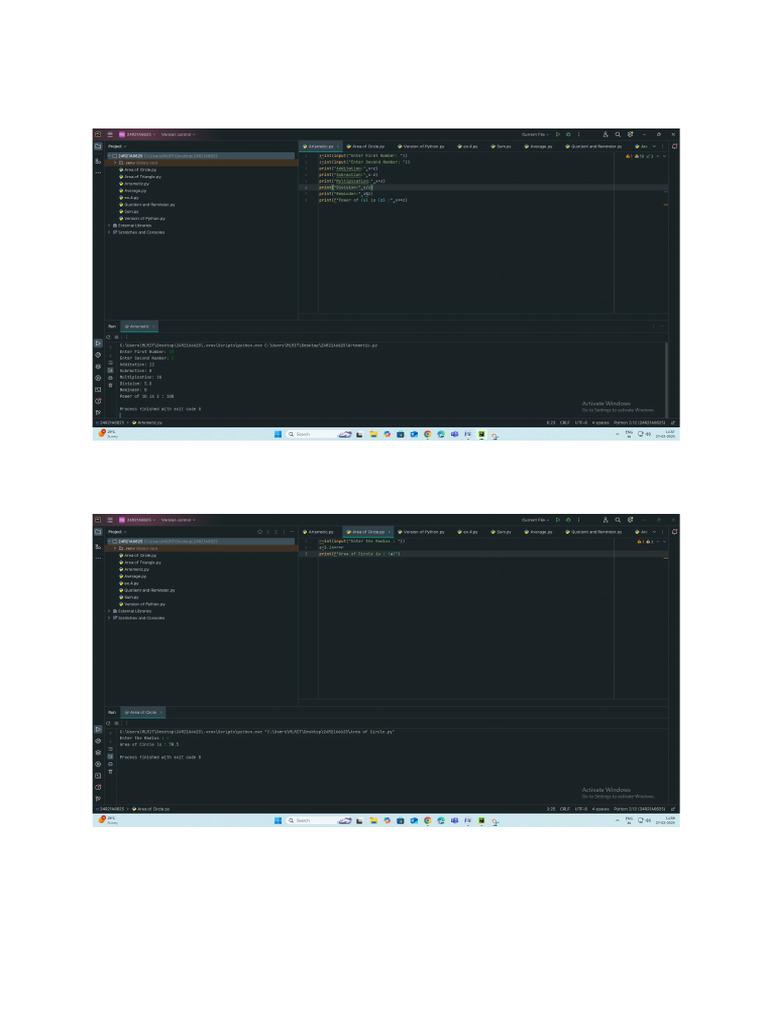
Task: Open Average.py in bottom project tree
Action: coord(133,576)
